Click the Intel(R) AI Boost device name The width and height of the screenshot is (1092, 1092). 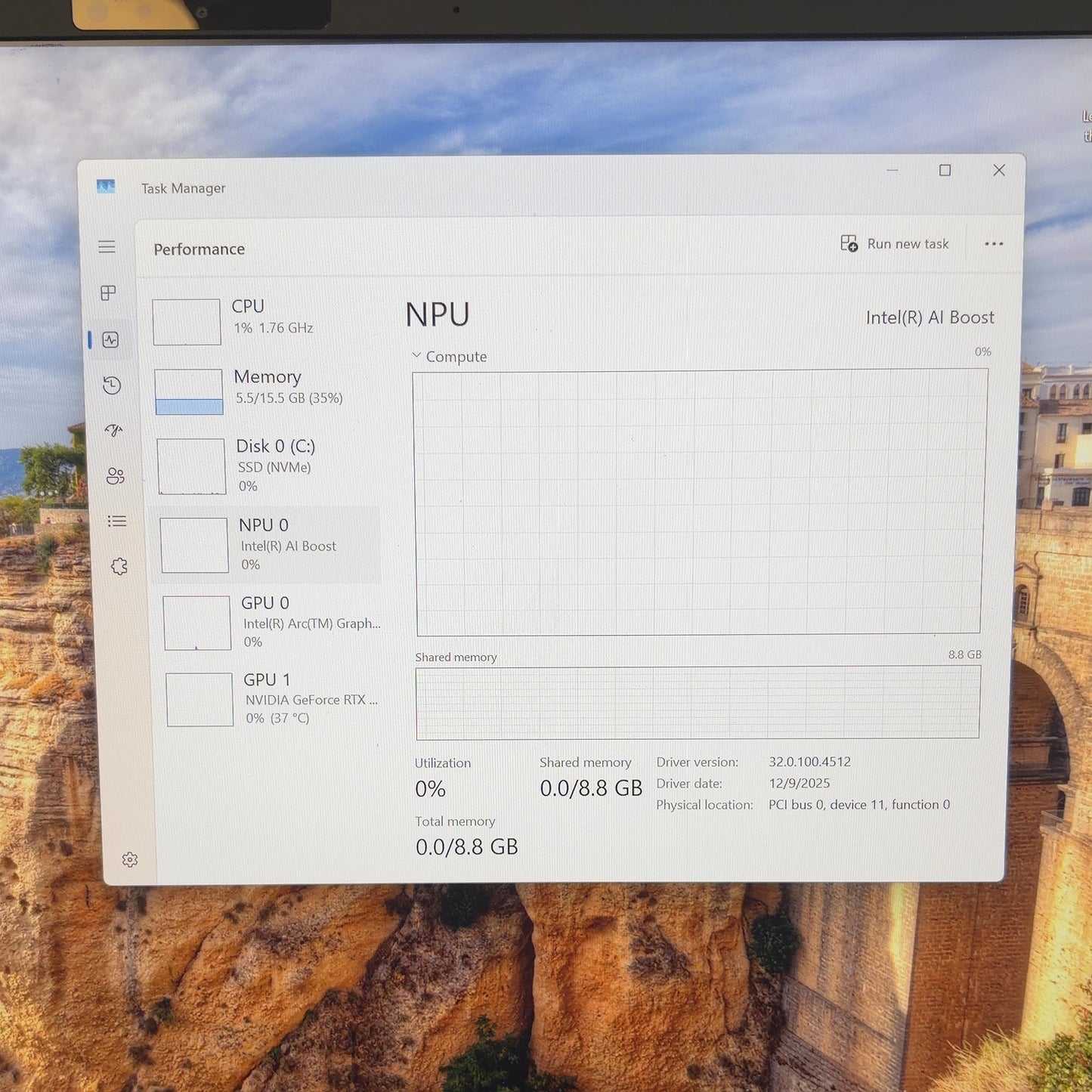tap(930, 317)
